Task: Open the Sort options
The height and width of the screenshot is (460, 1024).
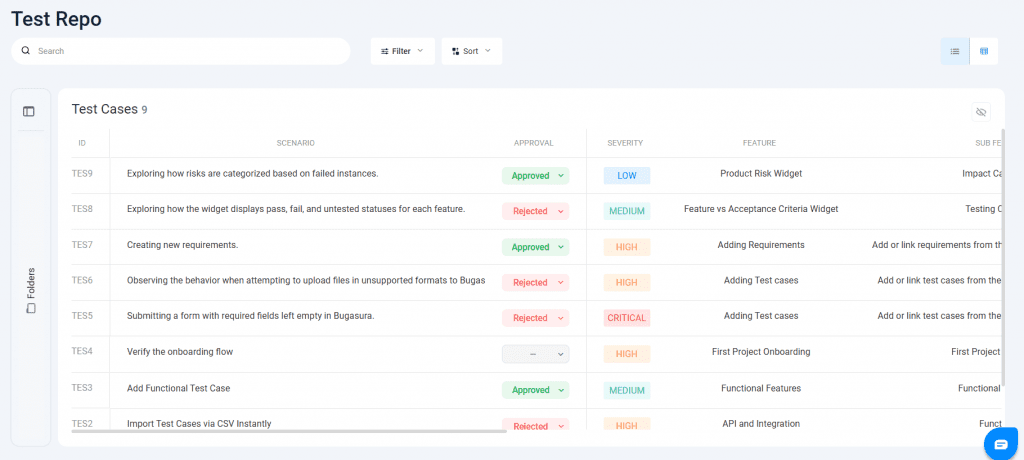Action: pos(471,51)
